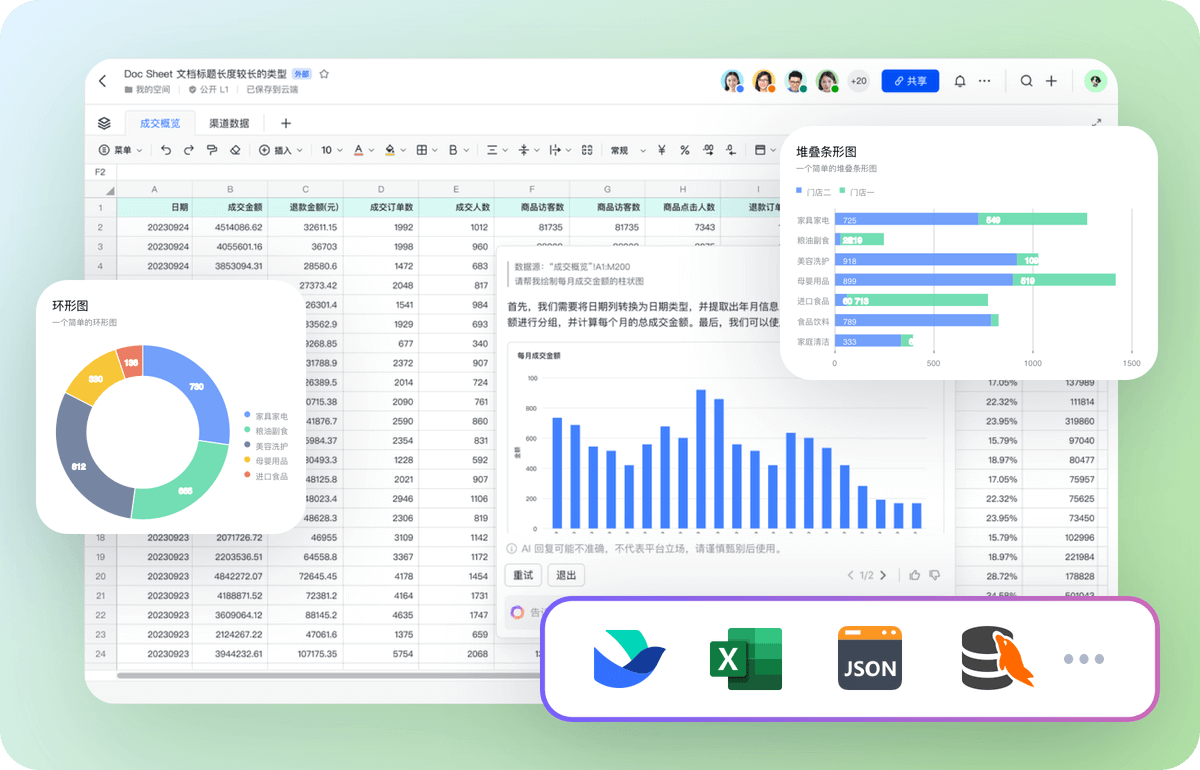
Task: Give the AI reply a thumbs up
Action: (x=914, y=575)
